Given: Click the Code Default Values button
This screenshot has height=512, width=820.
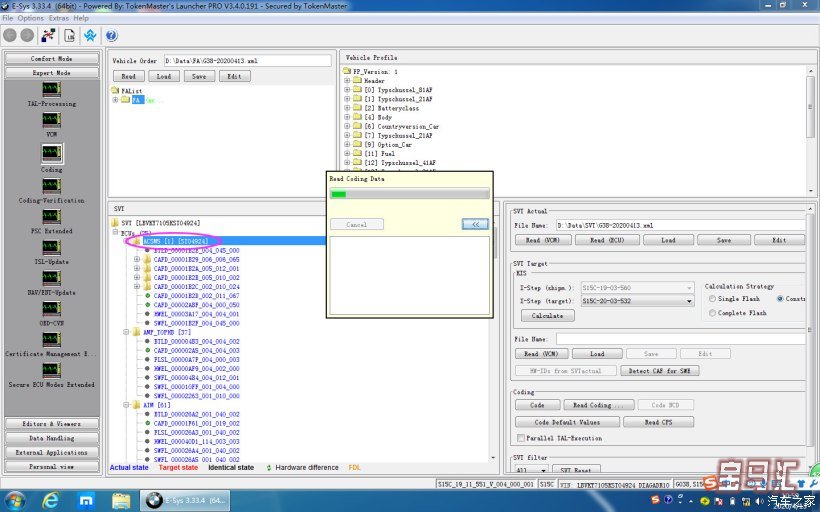Looking at the screenshot, I should pos(567,422).
